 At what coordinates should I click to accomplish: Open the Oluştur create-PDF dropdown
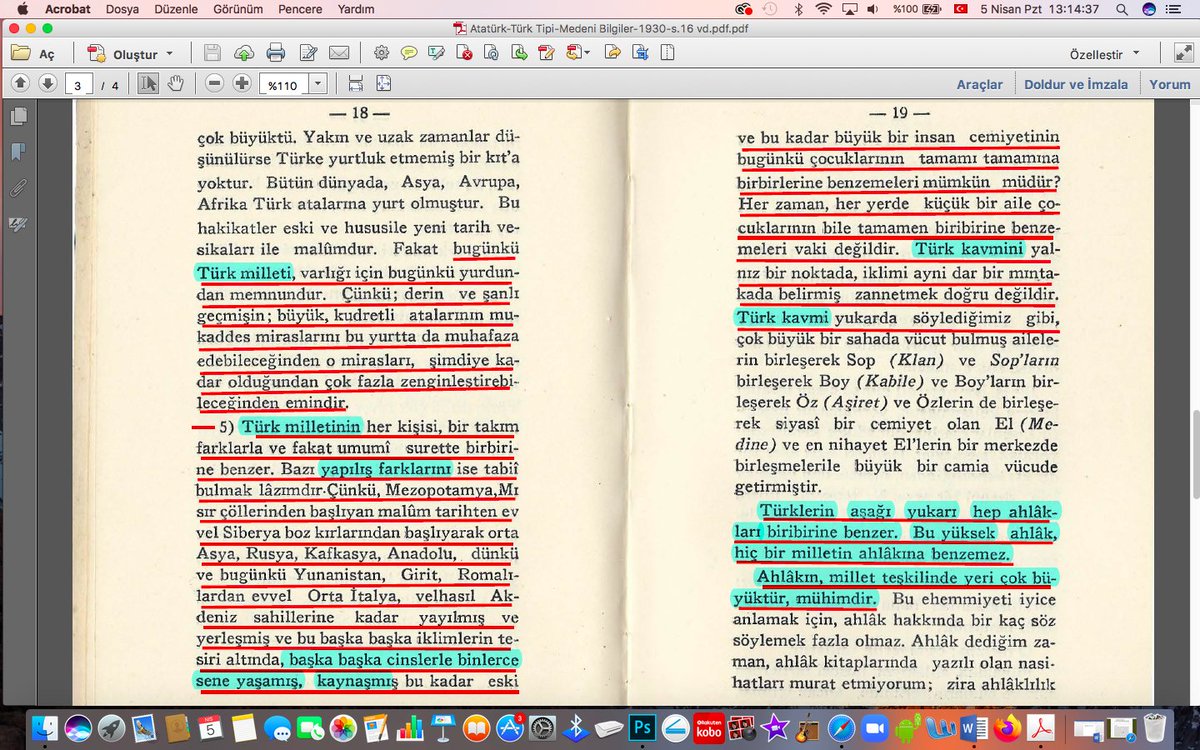point(130,53)
